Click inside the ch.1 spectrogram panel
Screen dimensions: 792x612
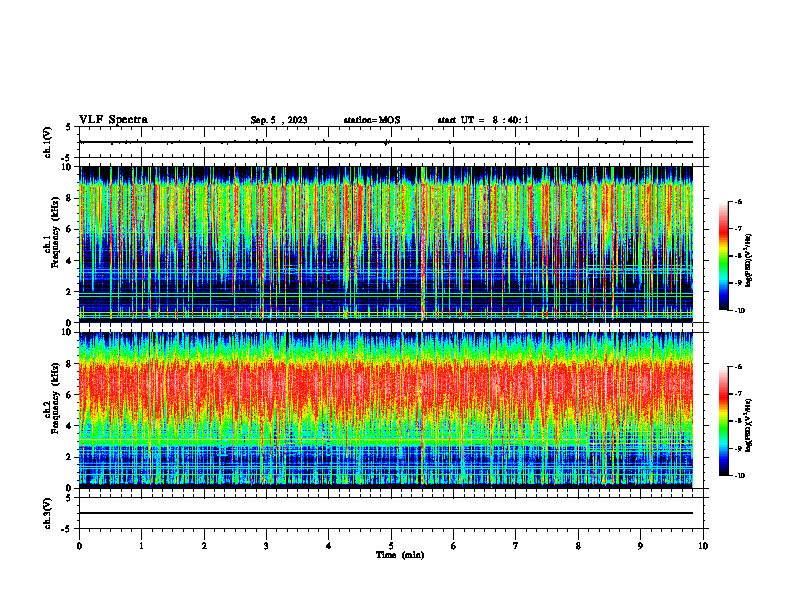pos(386,244)
